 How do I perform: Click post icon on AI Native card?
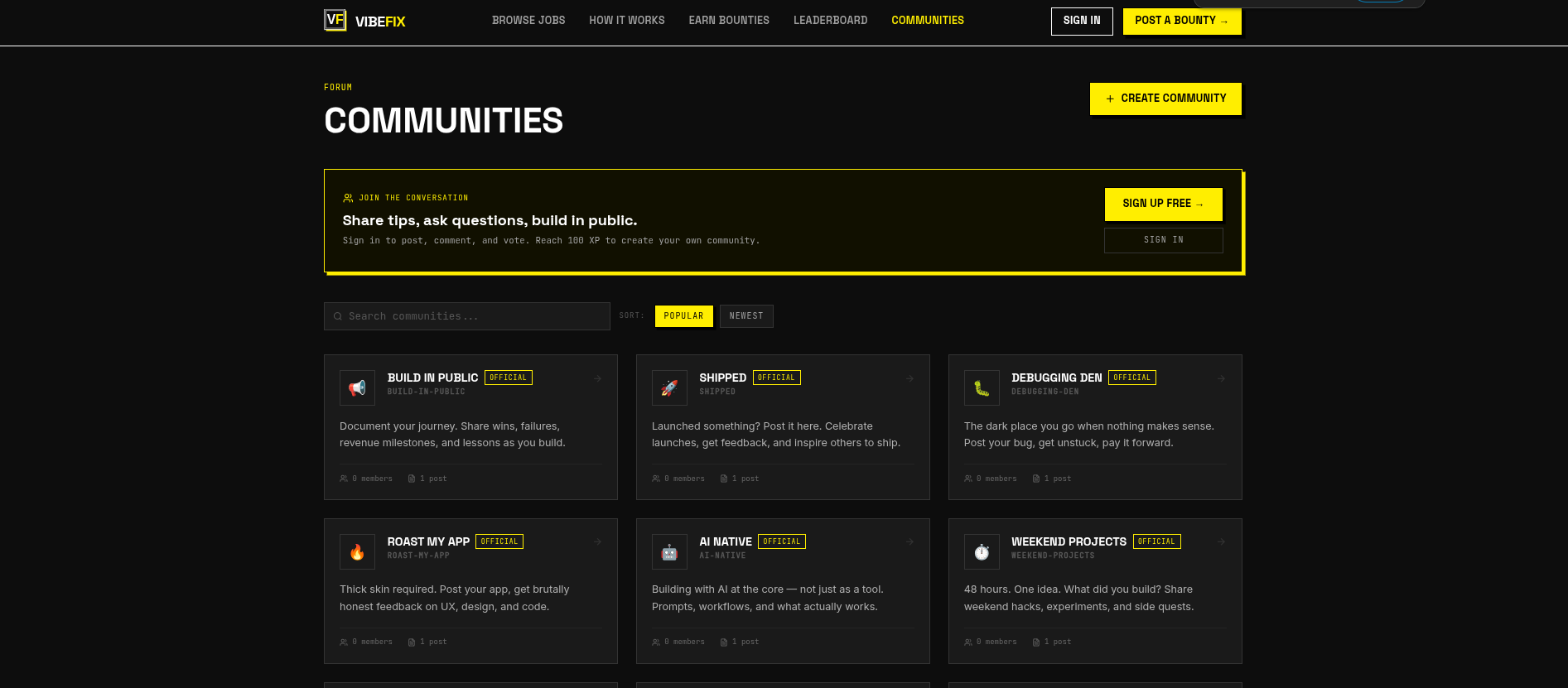coord(724,642)
